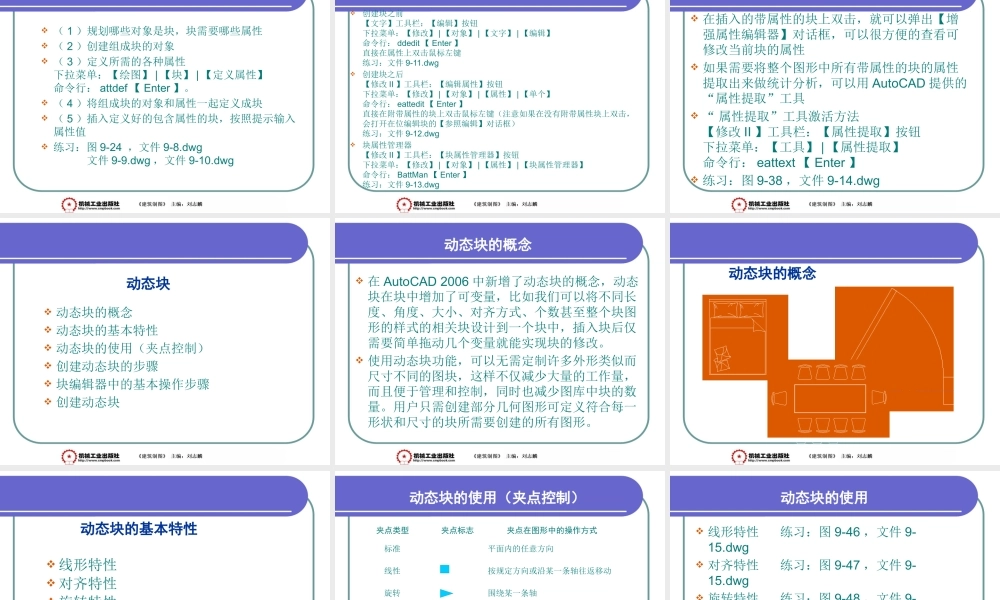Image resolution: width=1000 pixels, height=600 pixels.
Task: Click the 夹点类型 column header
Action: click(x=392, y=530)
